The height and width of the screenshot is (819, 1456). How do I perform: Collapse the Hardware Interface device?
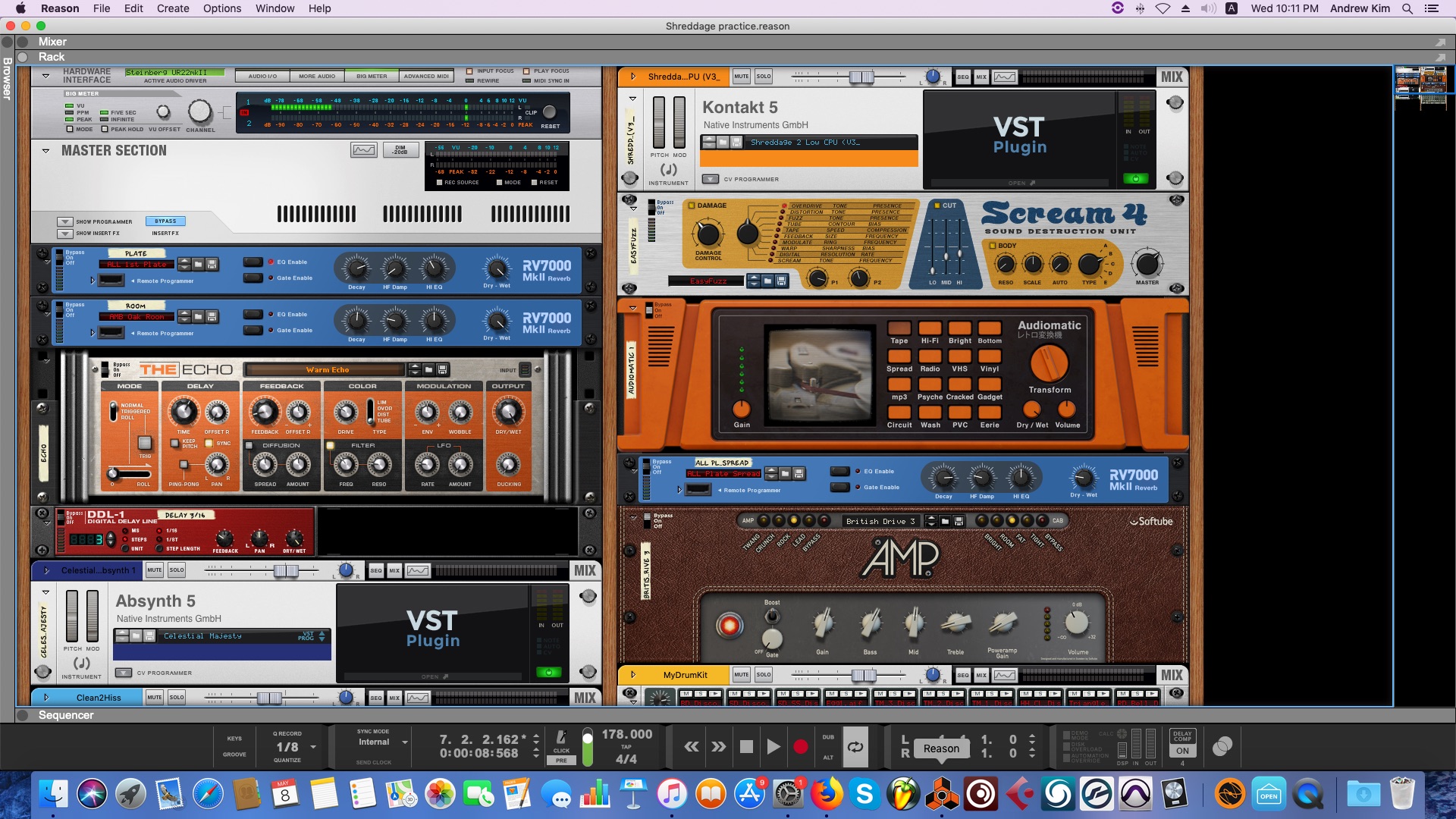tap(45, 76)
